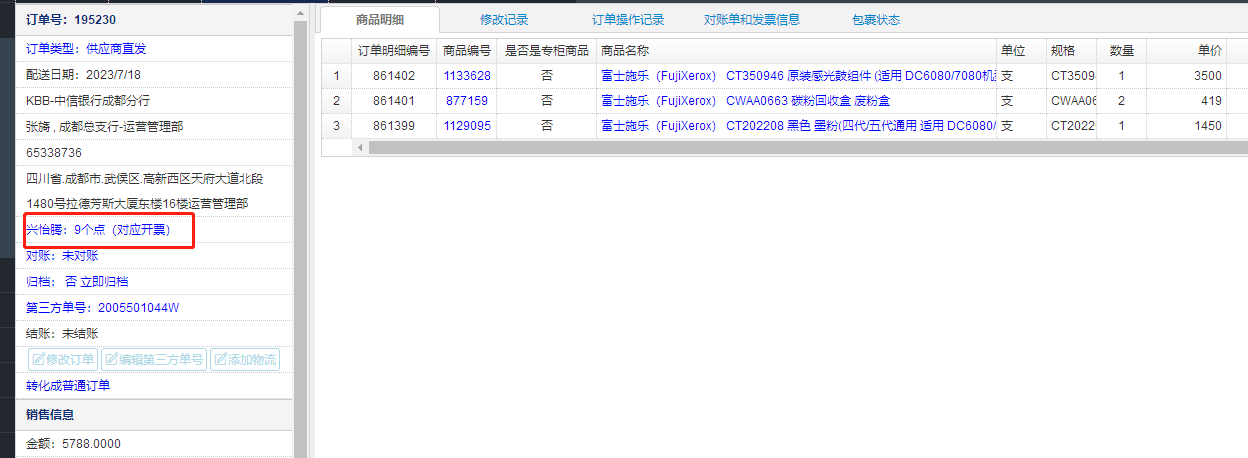Select order detail cell 861402
This screenshot has height=458, width=1248.
[394, 76]
